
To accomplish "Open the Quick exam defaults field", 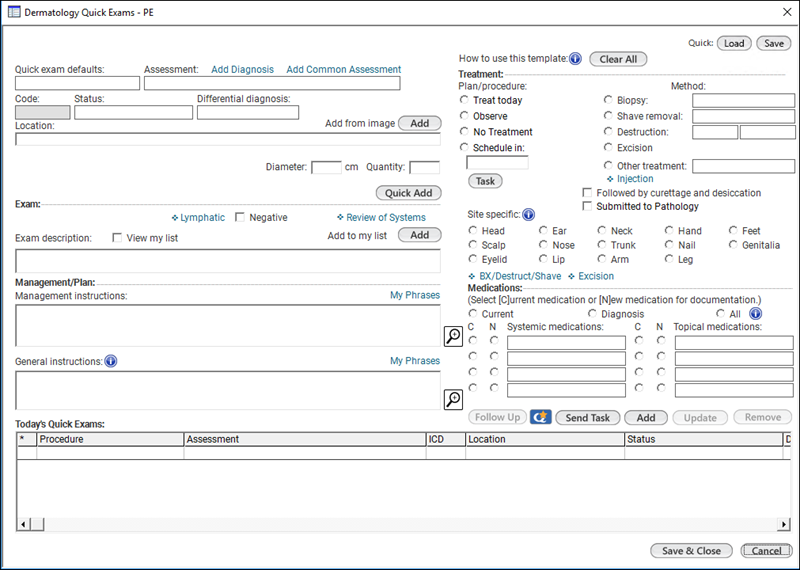I will pyautogui.click(x=77, y=83).
